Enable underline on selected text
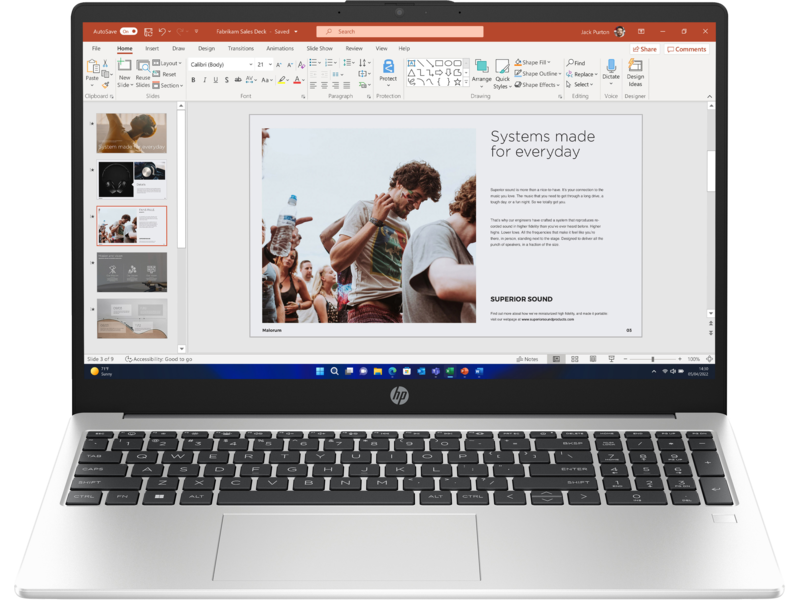800x600 pixels. pos(214,79)
